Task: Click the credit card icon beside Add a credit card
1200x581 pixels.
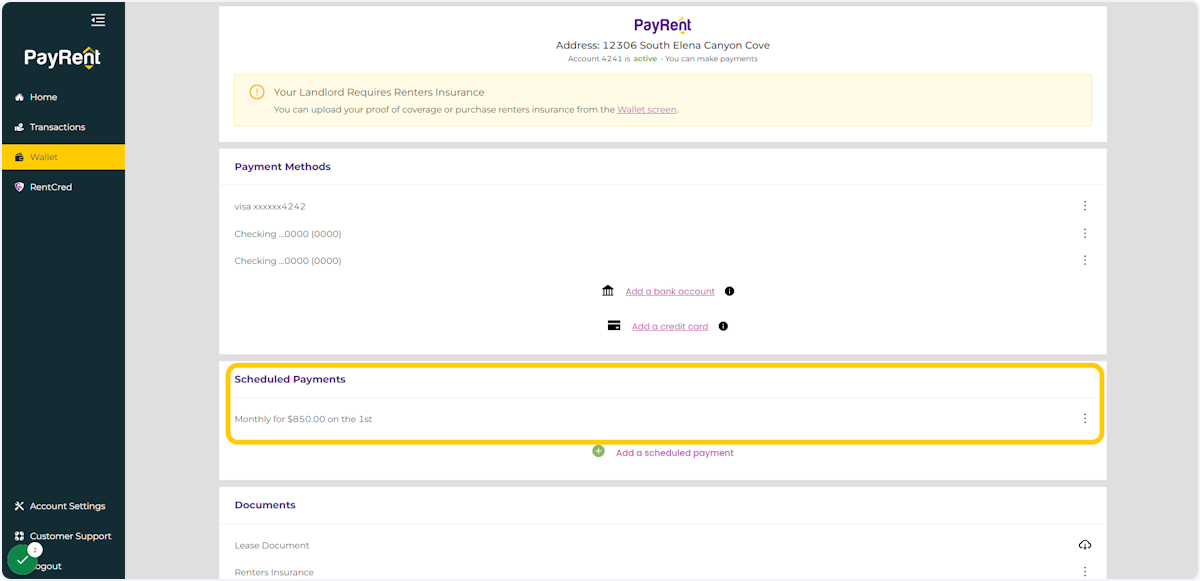Action: tap(614, 325)
